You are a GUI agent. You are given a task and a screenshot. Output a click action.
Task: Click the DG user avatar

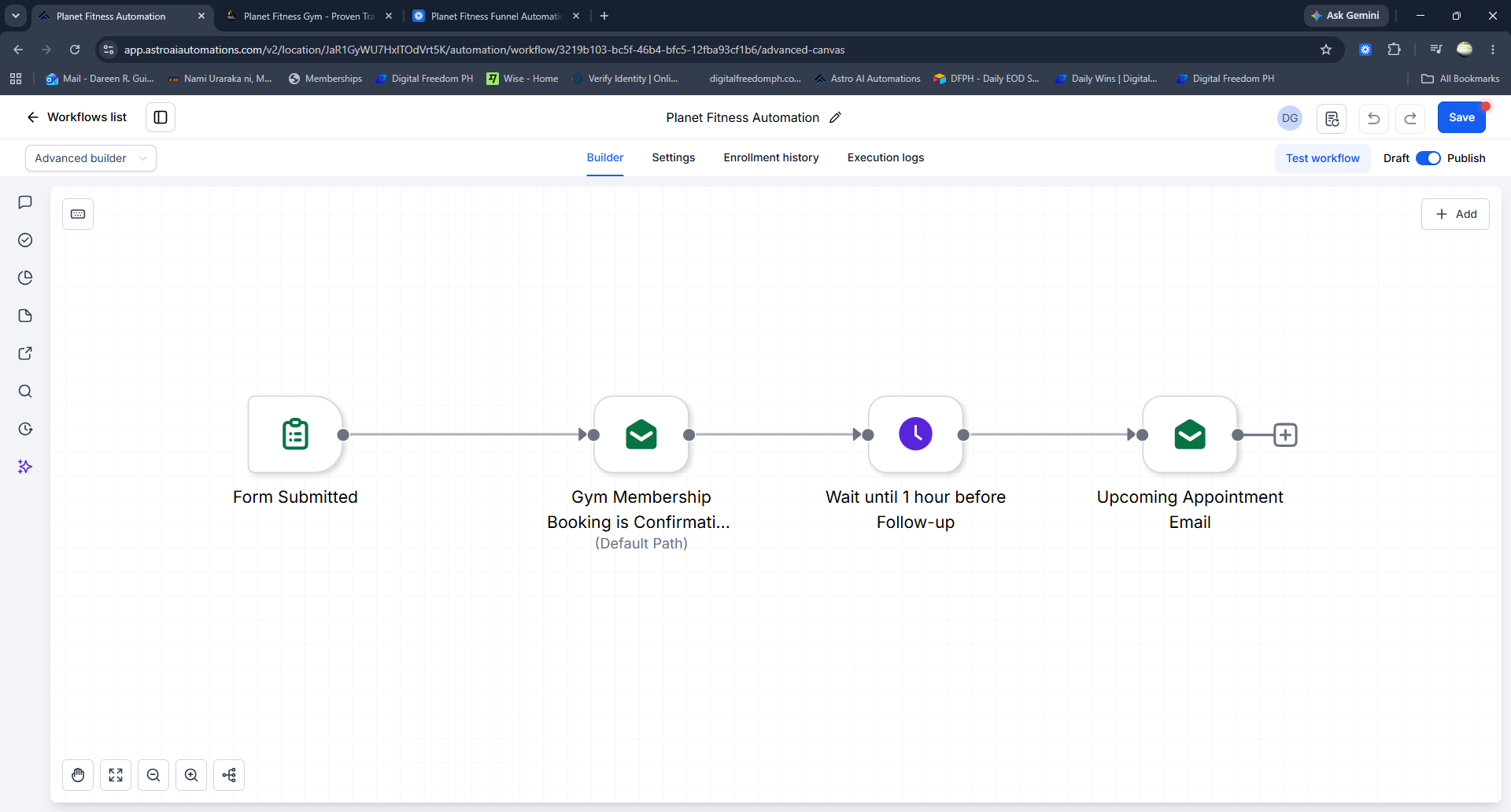1290,118
